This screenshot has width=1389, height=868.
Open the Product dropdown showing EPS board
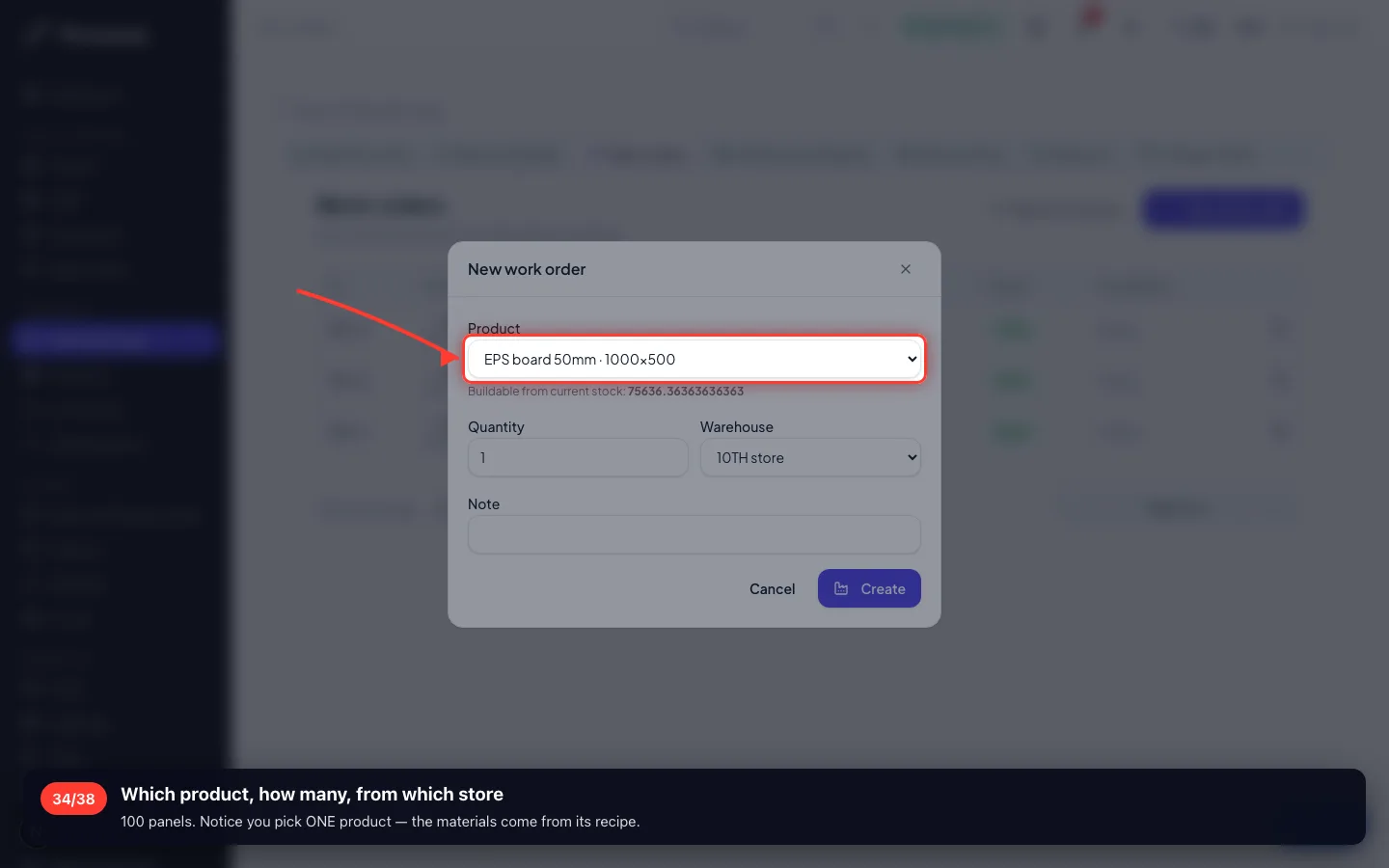point(694,360)
